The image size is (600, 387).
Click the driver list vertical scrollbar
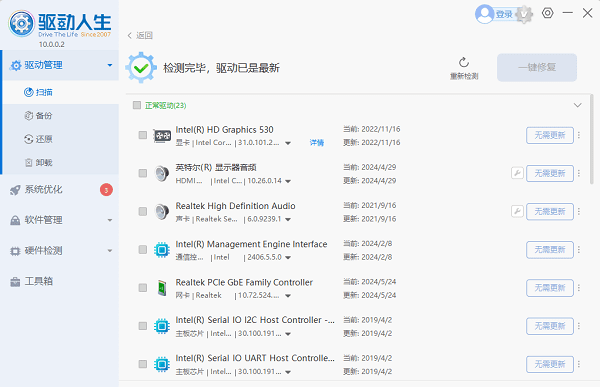coord(592,140)
